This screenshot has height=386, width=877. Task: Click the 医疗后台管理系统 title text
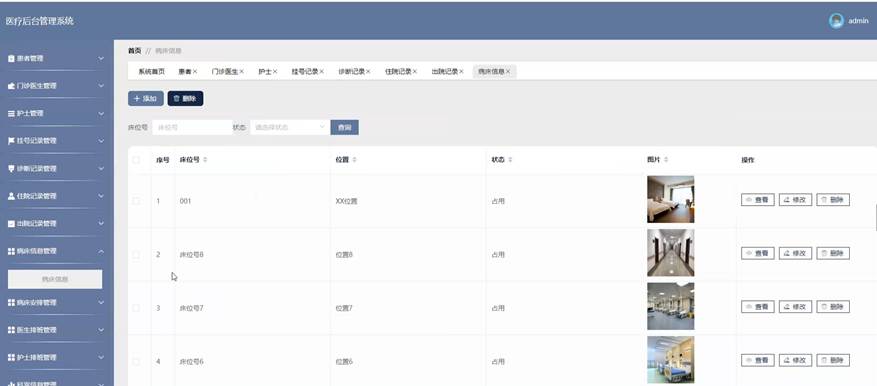(40, 21)
